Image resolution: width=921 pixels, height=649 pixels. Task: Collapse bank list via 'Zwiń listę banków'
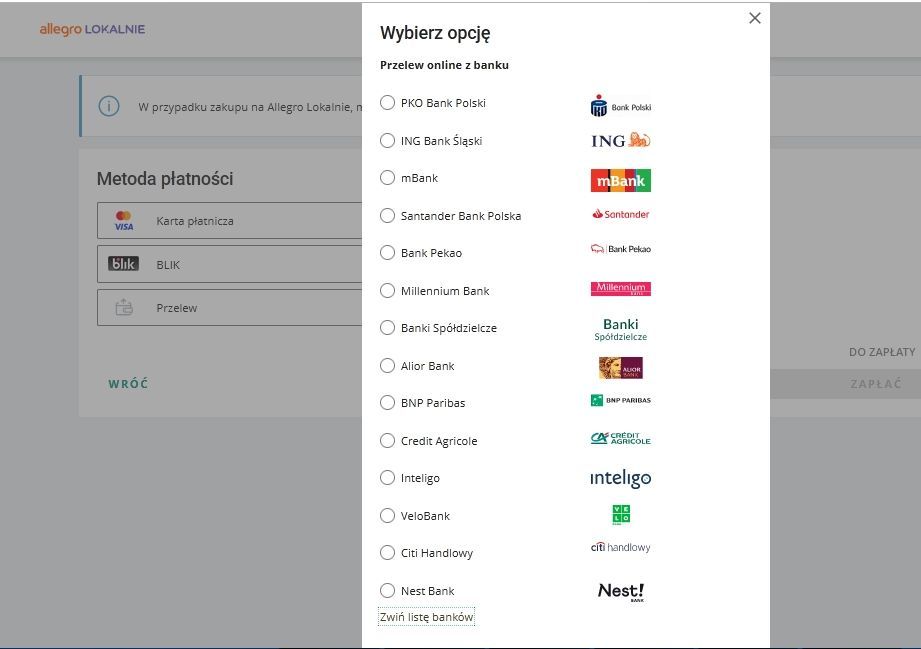click(x=426, y=617)
